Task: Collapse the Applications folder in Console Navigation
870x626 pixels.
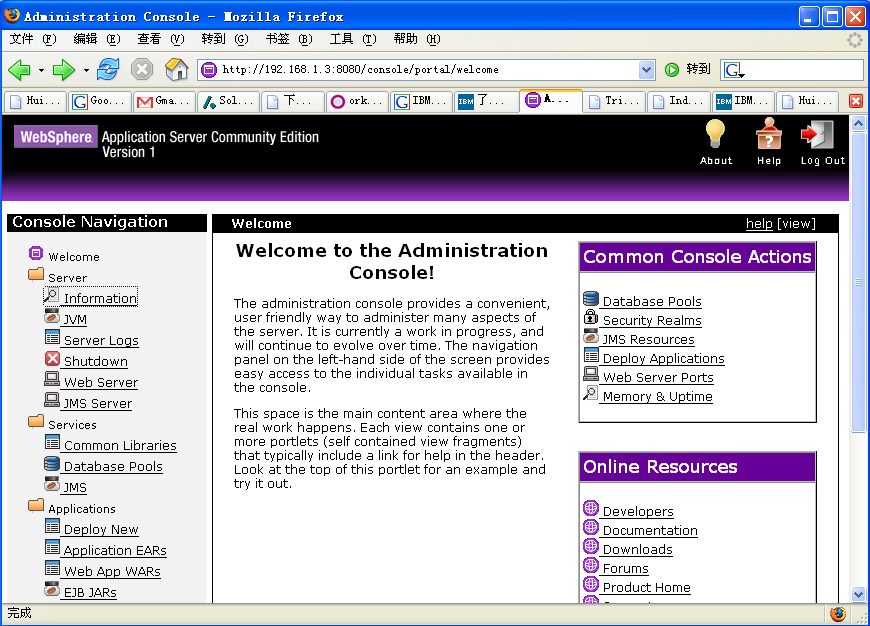Action: pyautogui.click(x=36, y=506)
